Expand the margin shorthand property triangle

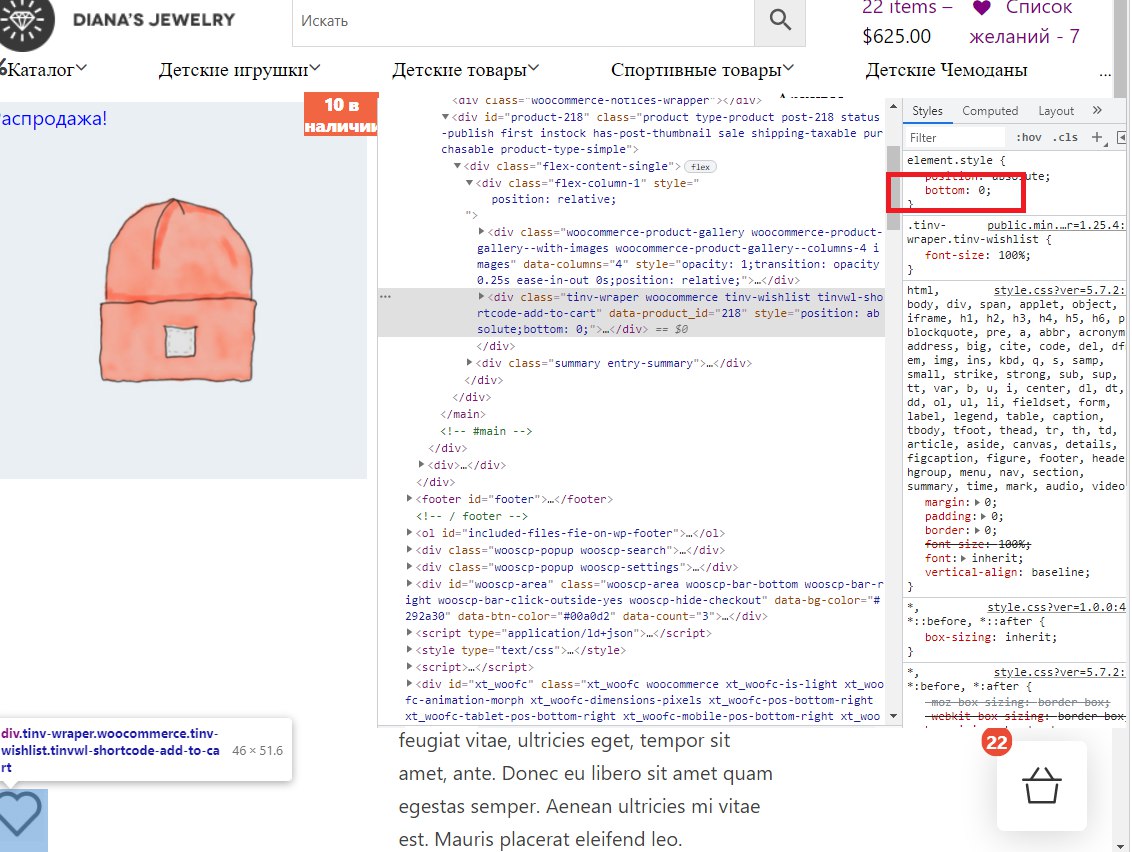978,502
